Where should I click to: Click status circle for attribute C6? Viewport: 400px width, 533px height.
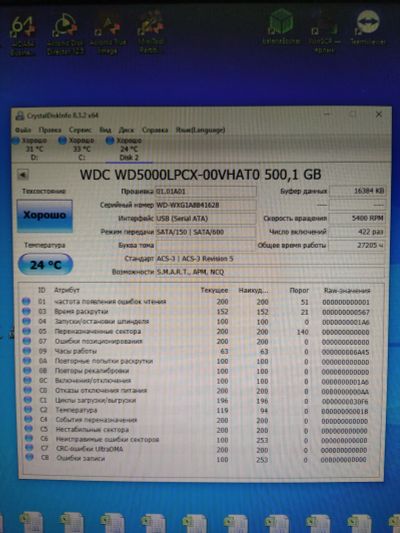coord(29,439)
